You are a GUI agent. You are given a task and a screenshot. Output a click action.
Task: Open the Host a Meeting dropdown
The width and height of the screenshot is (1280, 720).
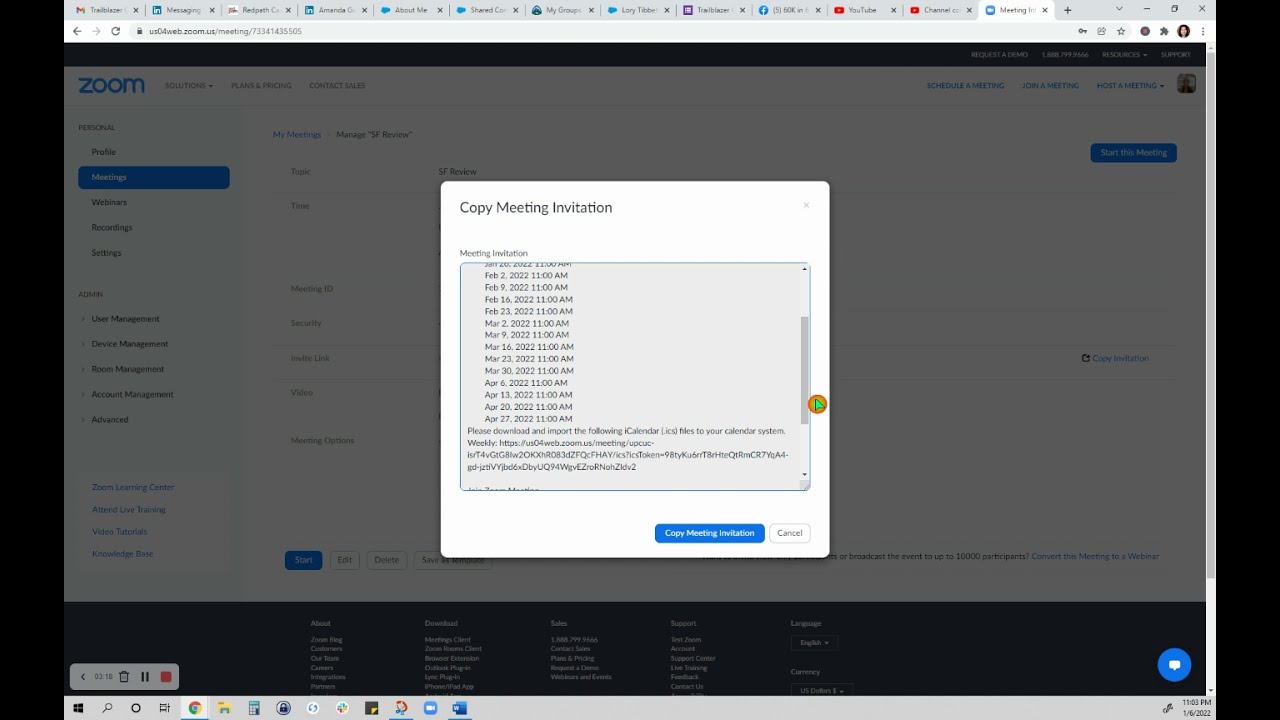(x=1130, y=86)
